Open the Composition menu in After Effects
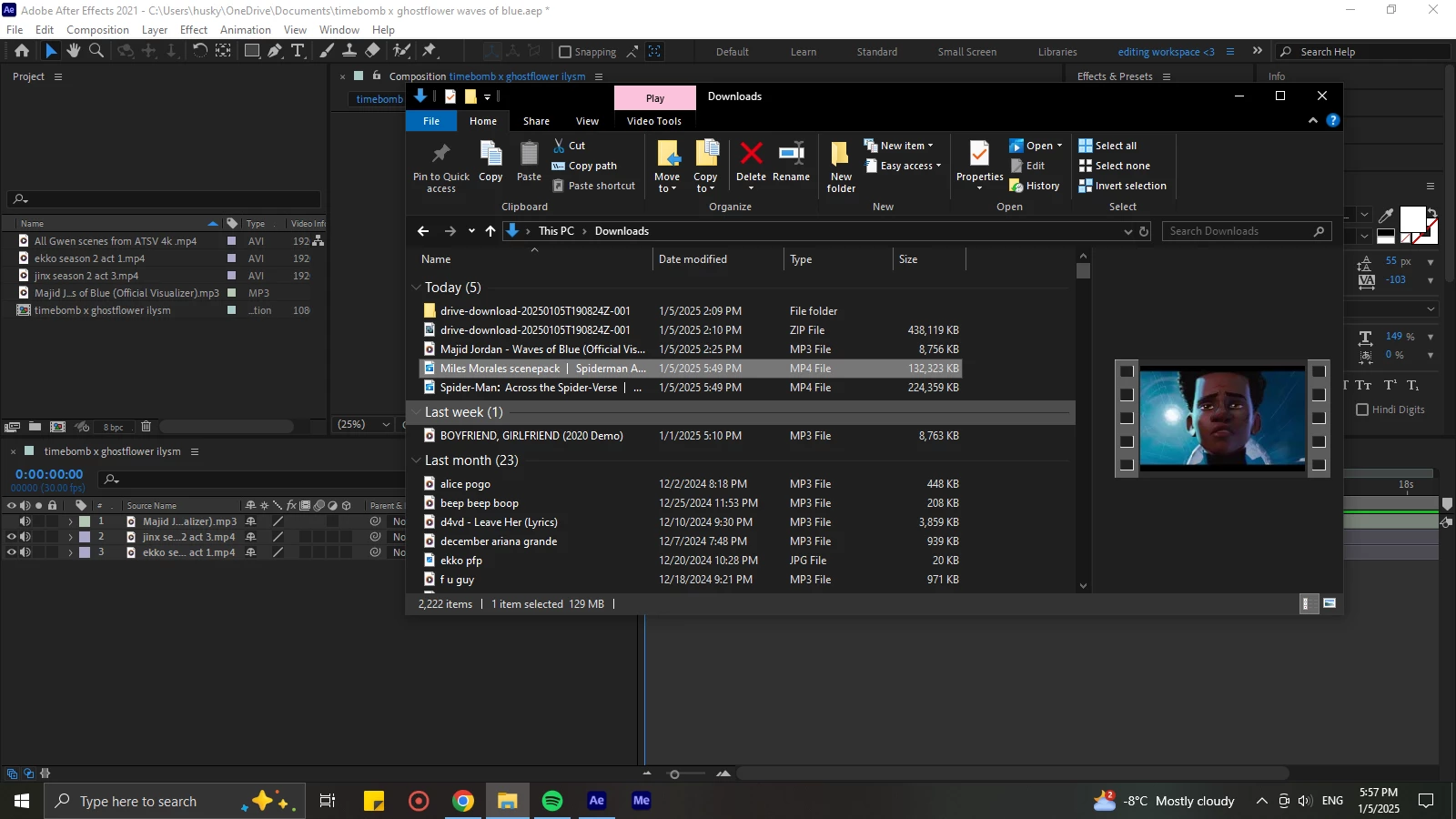The width and height of the screenshot is (1456, 819). point(97,30)
